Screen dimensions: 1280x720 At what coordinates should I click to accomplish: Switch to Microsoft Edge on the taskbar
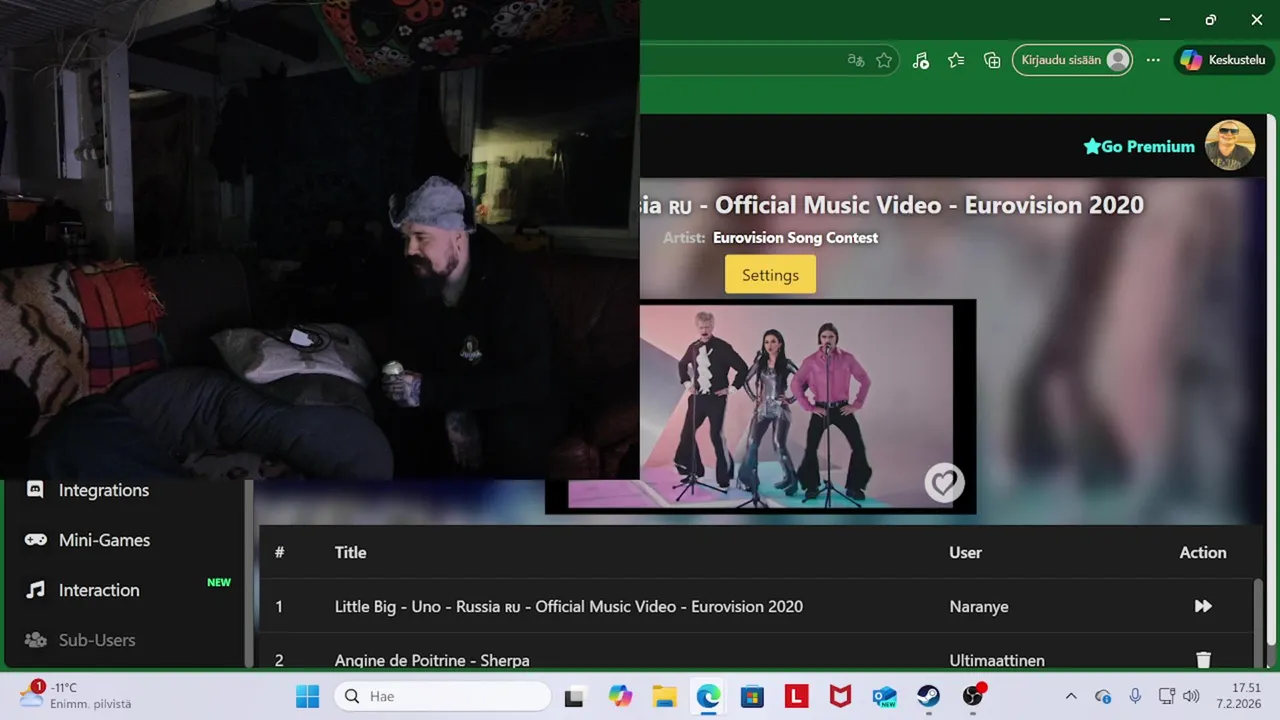pos(708,696)
